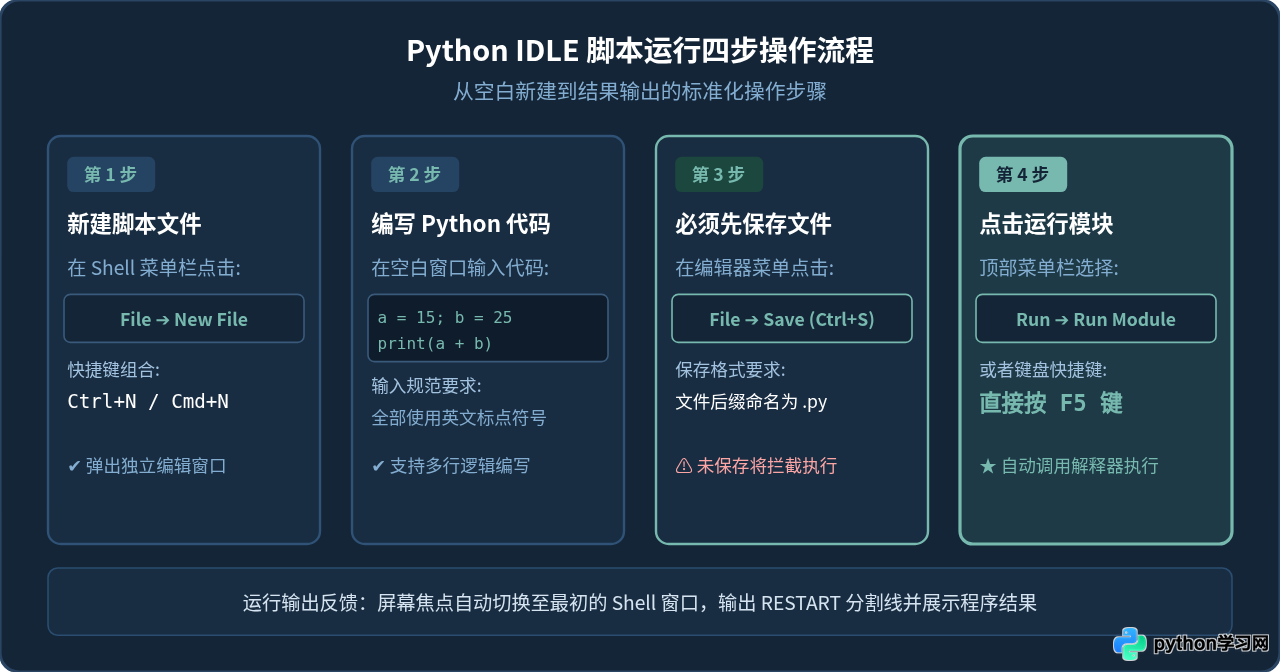
Task: Click the code line a = 15; b = 25
Action: point(445,317)
